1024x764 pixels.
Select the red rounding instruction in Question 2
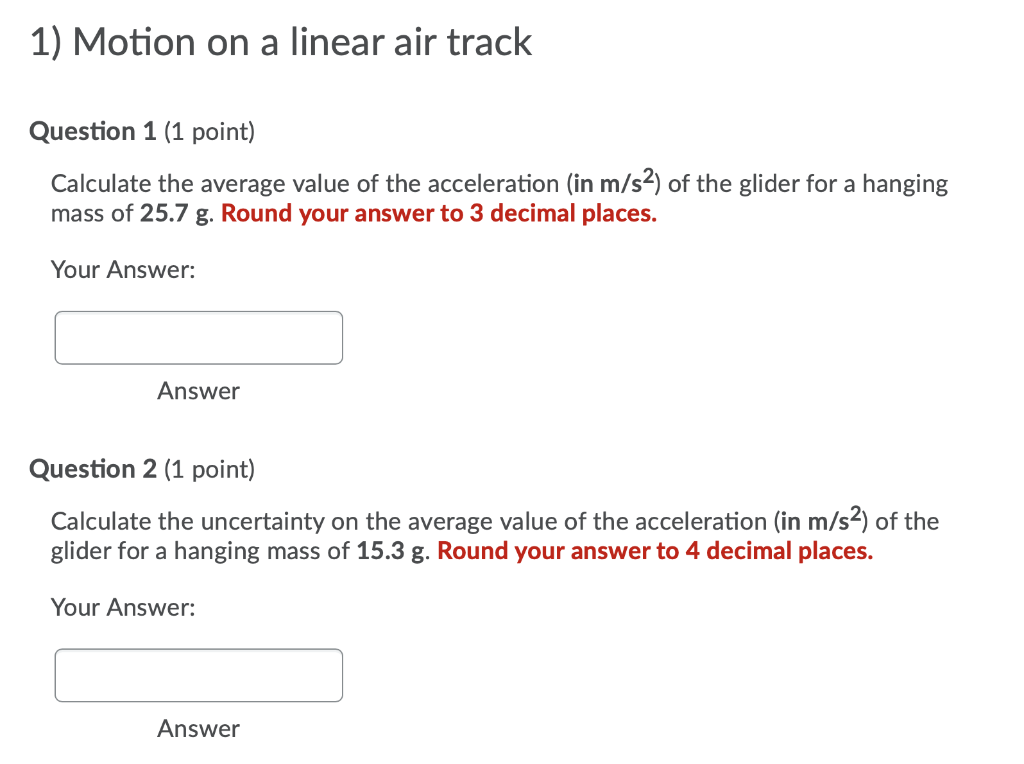click(655, 551)
